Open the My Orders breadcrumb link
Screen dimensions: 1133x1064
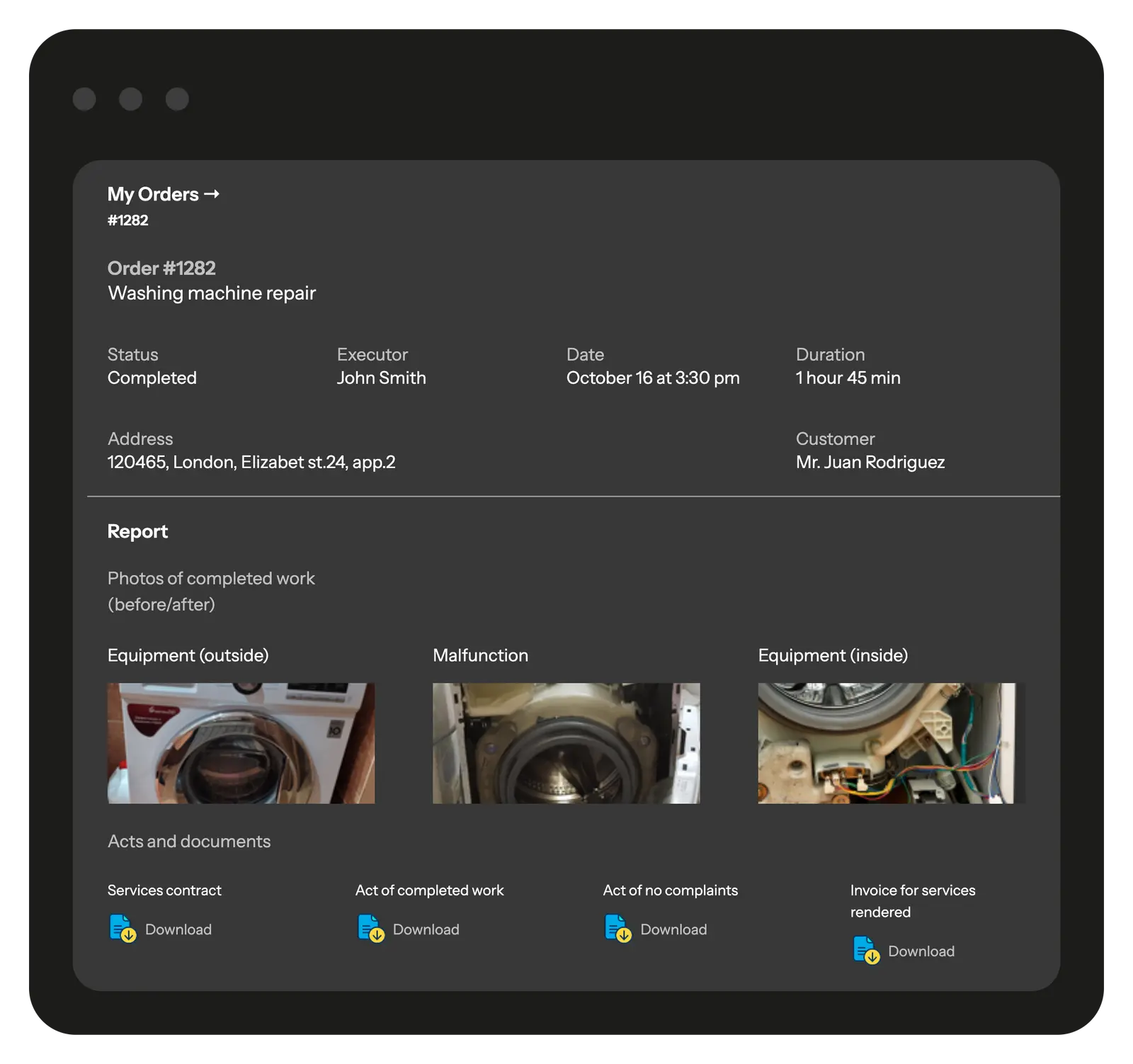(x=153, y=194)
